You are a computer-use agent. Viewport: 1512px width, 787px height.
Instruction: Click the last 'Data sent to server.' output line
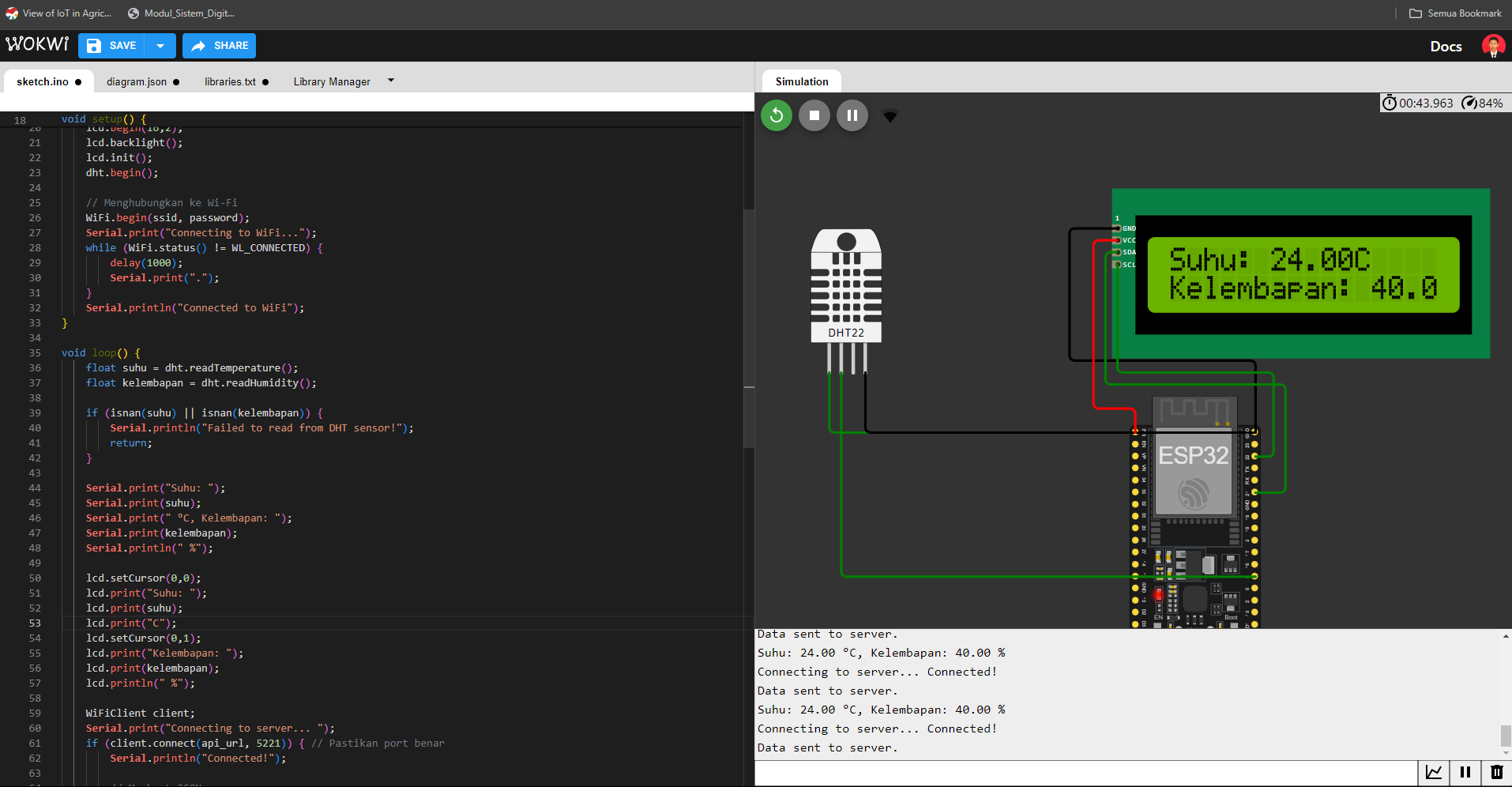827,747
